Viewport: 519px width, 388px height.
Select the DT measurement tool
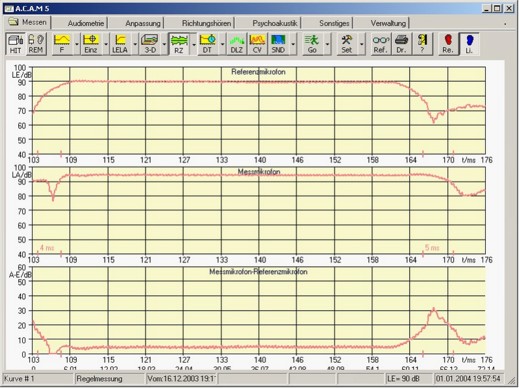pyautogui.click(x=207, y=44)
